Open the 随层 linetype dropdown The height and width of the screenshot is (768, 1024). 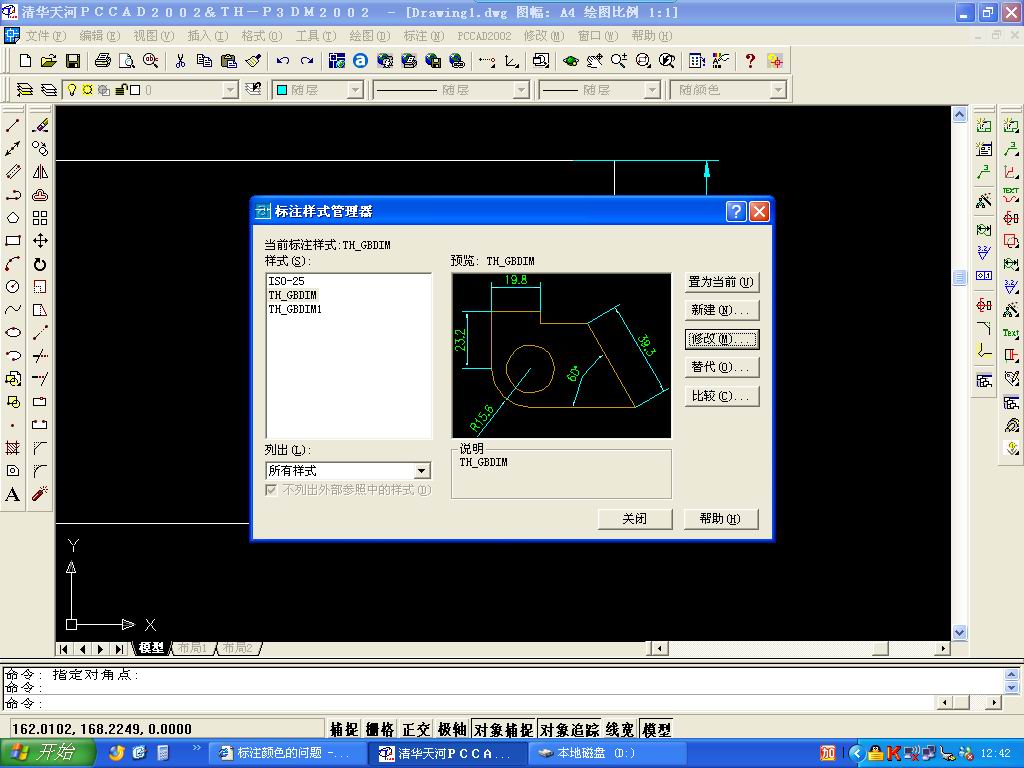pyautogui.click(x=520, y=89)
